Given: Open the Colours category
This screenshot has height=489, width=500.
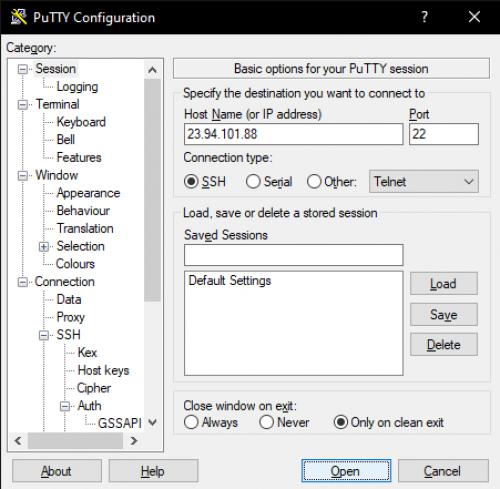Looking at the screenshot, I should [x=75, y=264].
